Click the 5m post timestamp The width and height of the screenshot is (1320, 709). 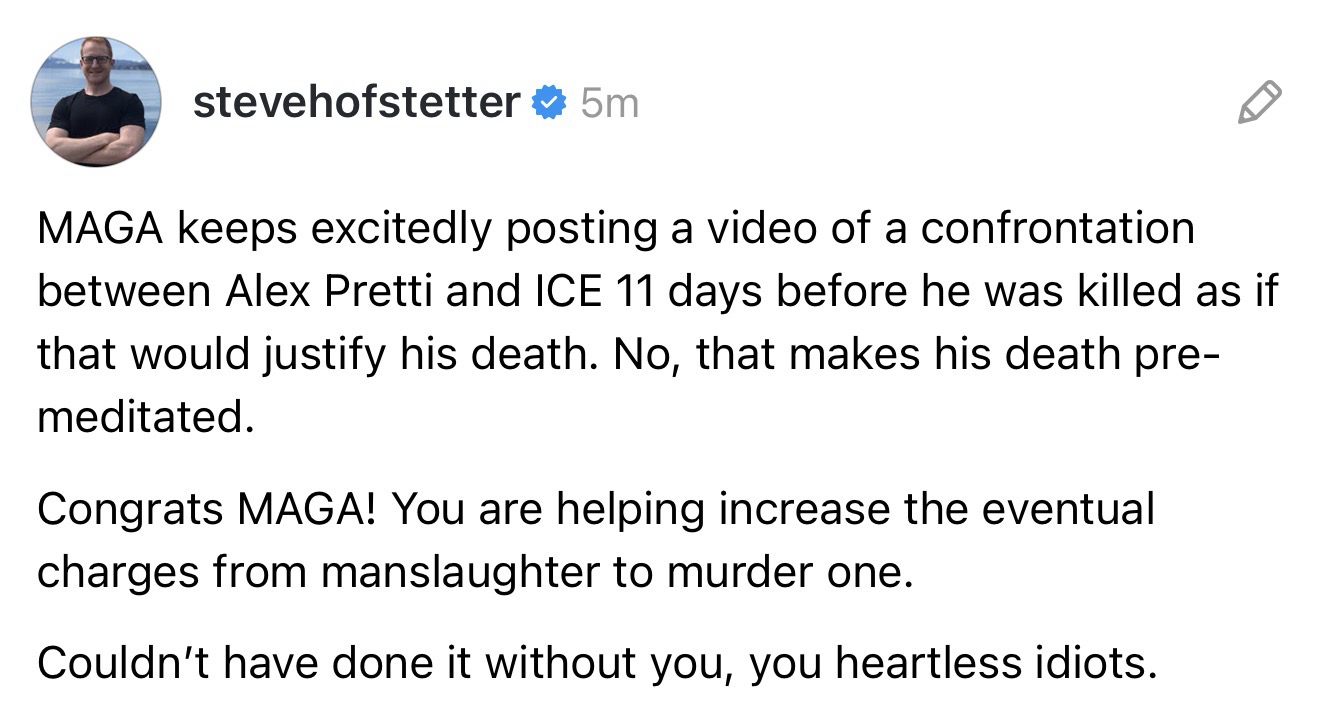(608, 102)
